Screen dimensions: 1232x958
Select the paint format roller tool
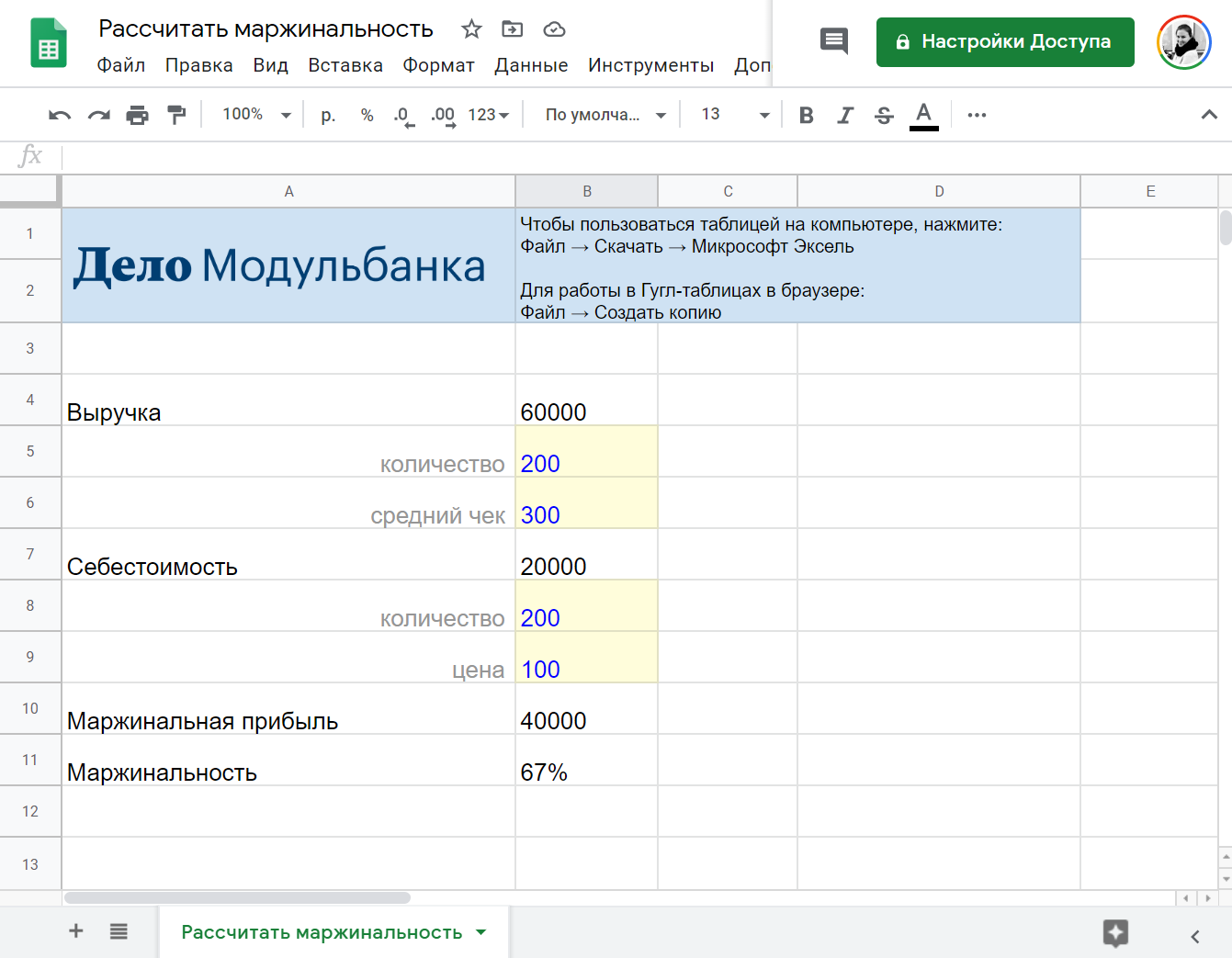tap(176, 115)
